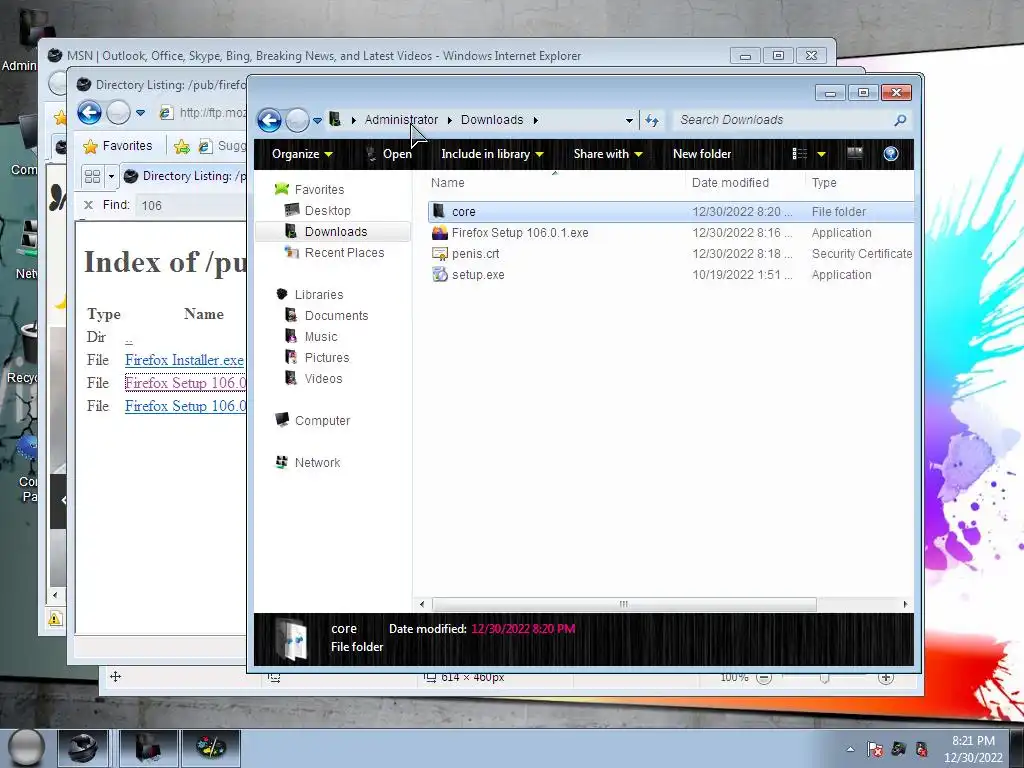
Task: Select the penis.crt certificate file icon
Action: coord(440,254)
